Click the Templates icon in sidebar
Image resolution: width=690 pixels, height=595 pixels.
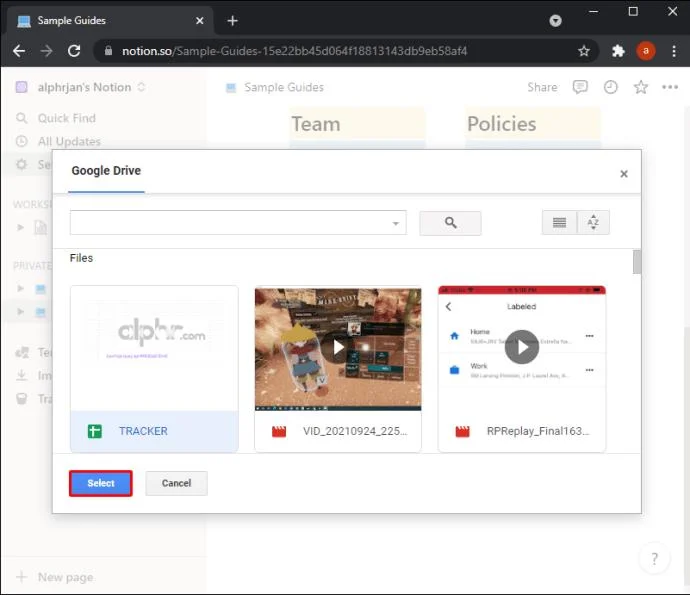tap(22, 352)
